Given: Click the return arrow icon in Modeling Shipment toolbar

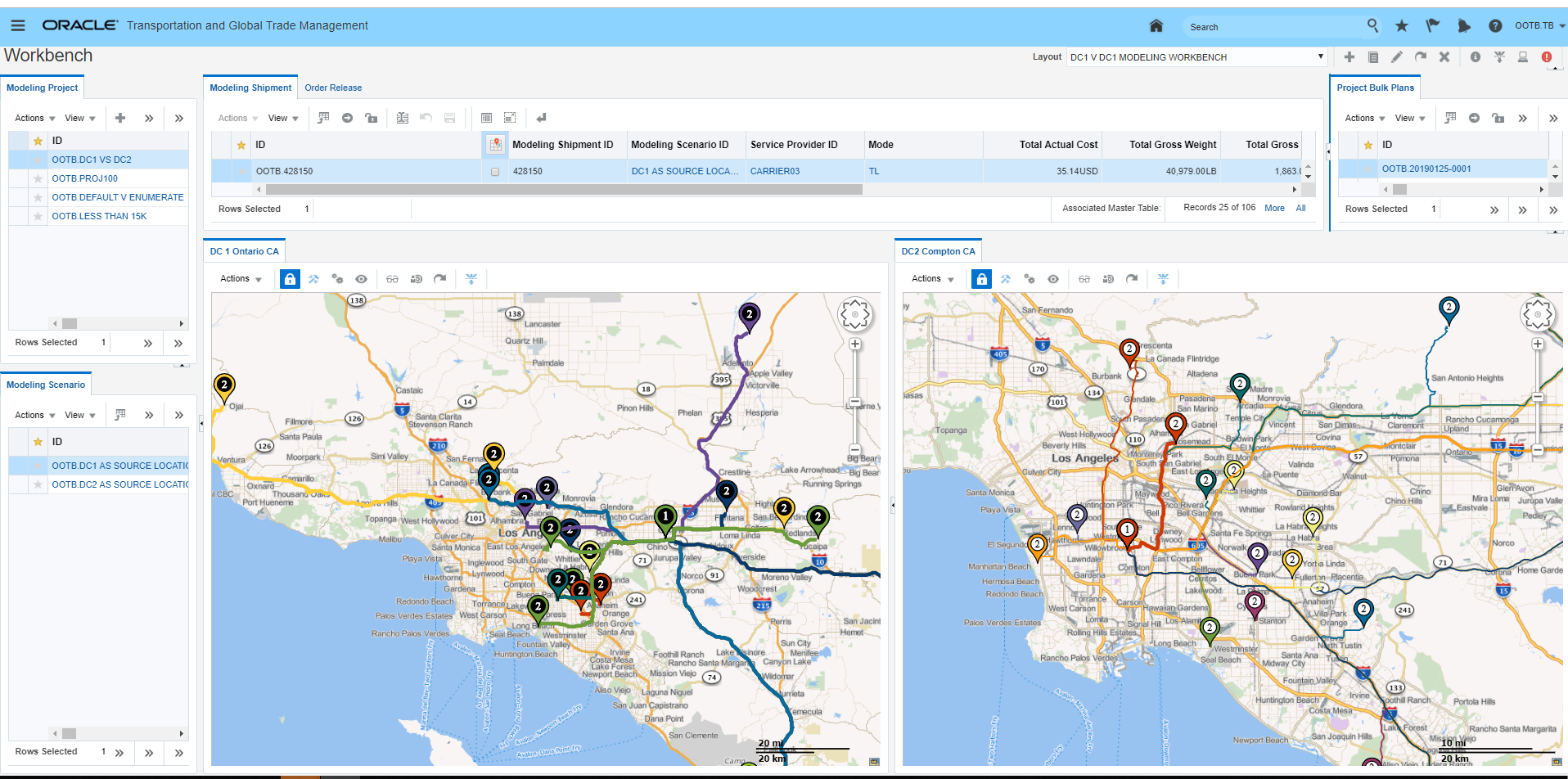Looking at the screenshot, I should pos(541,118).
